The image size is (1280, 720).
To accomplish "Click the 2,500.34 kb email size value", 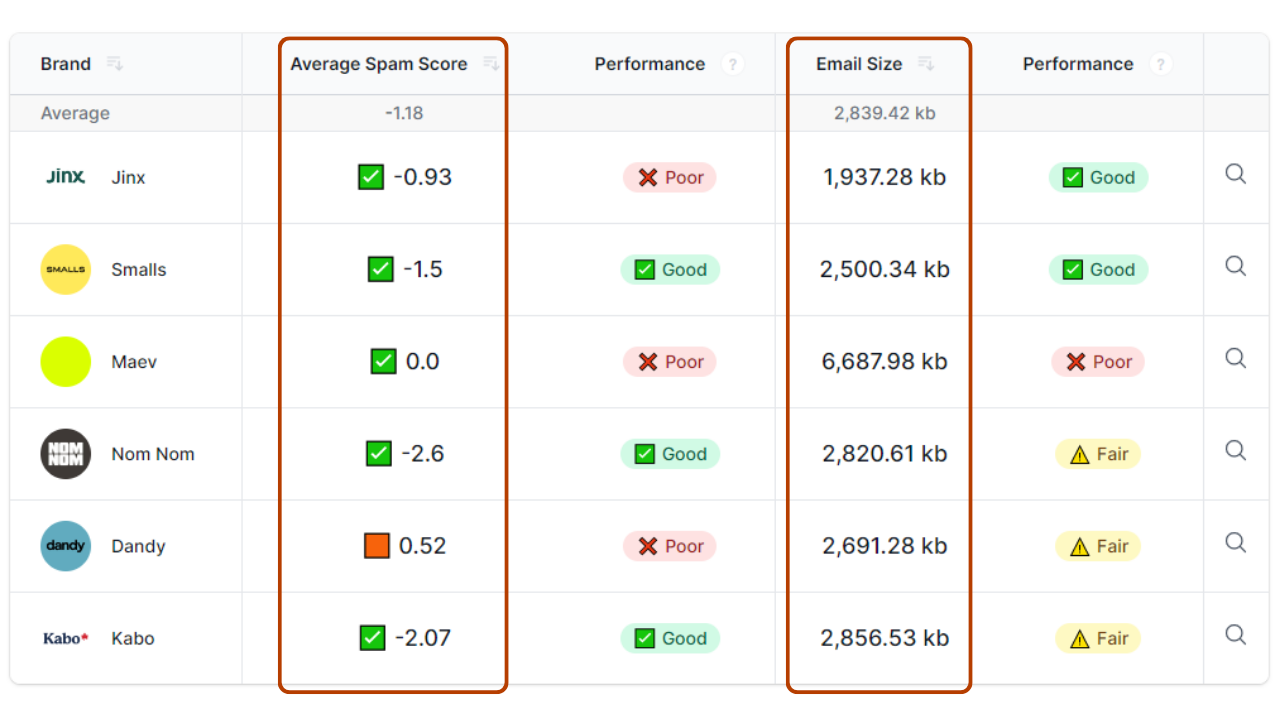I will click(x=885, y=269).
